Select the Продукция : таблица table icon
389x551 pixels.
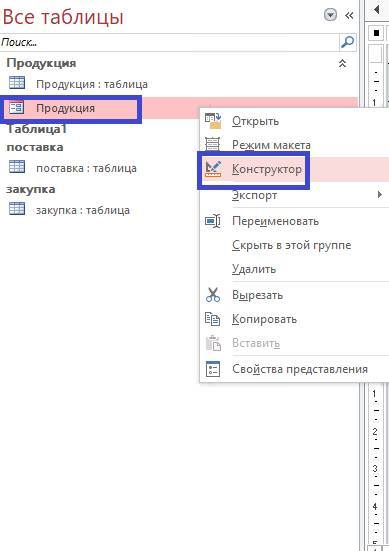pyautogui.click(x=17, y=83)
